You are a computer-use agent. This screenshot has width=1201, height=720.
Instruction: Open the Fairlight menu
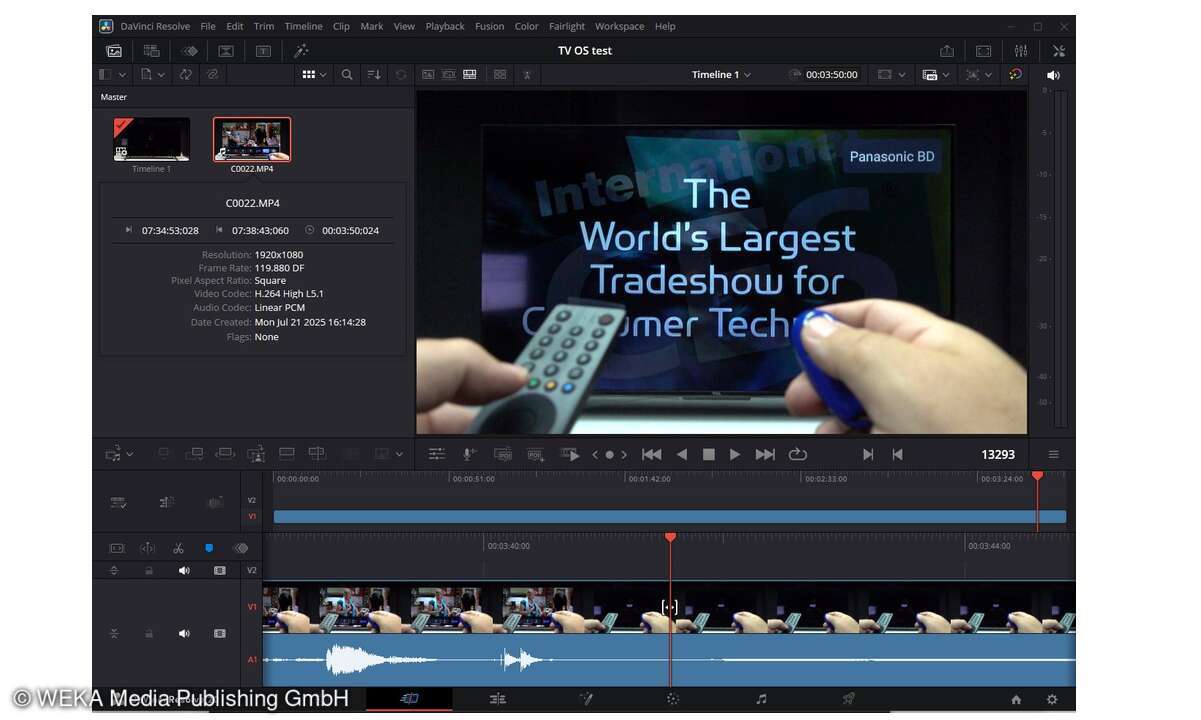(567, 26)
